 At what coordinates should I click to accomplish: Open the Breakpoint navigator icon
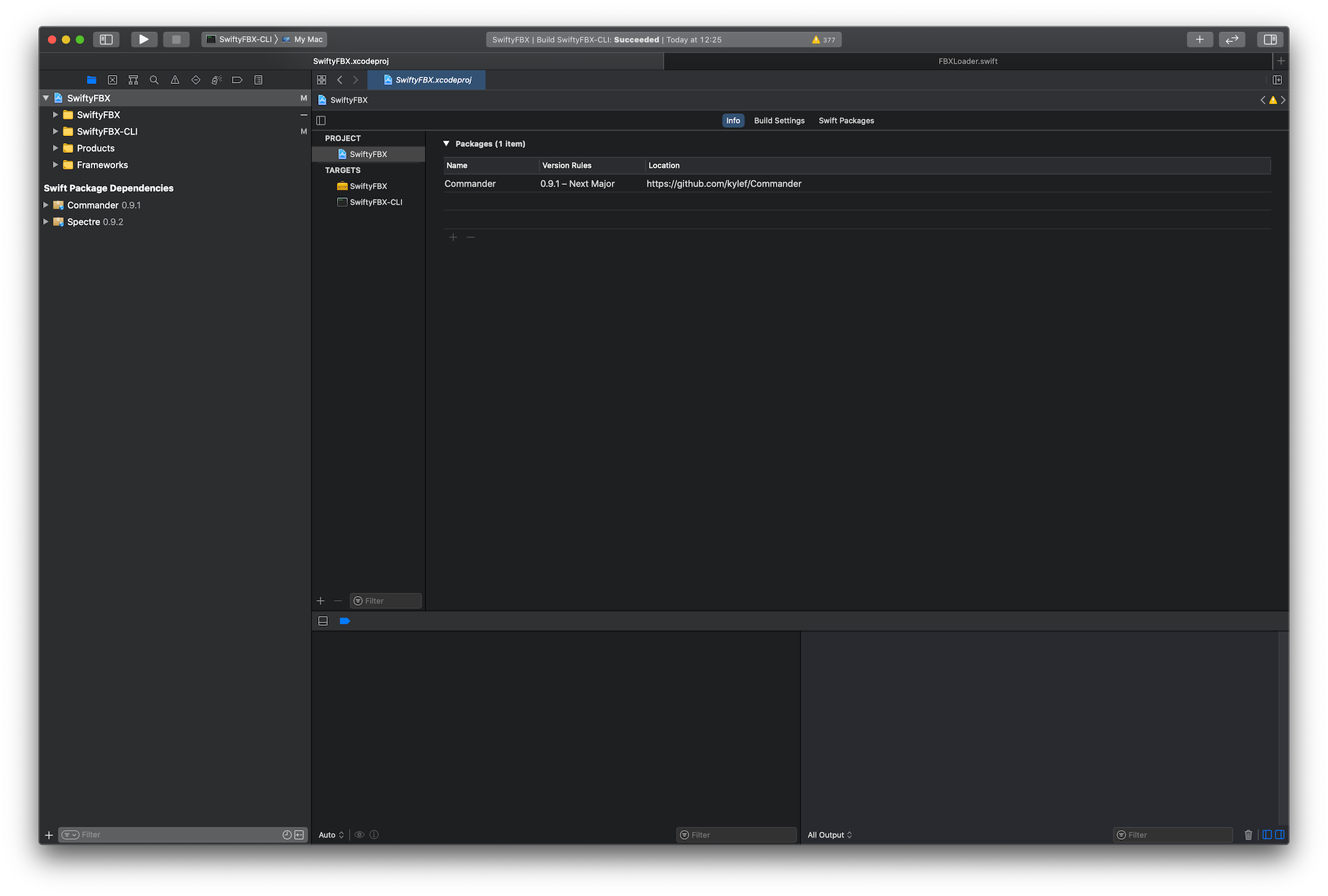point(237,80)
